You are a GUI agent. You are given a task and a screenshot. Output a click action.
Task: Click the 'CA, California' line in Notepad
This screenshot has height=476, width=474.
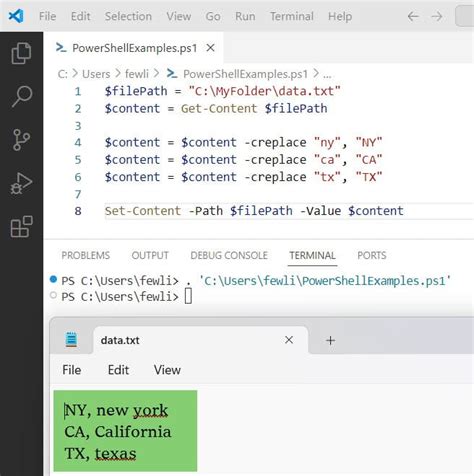coord(118,432)
